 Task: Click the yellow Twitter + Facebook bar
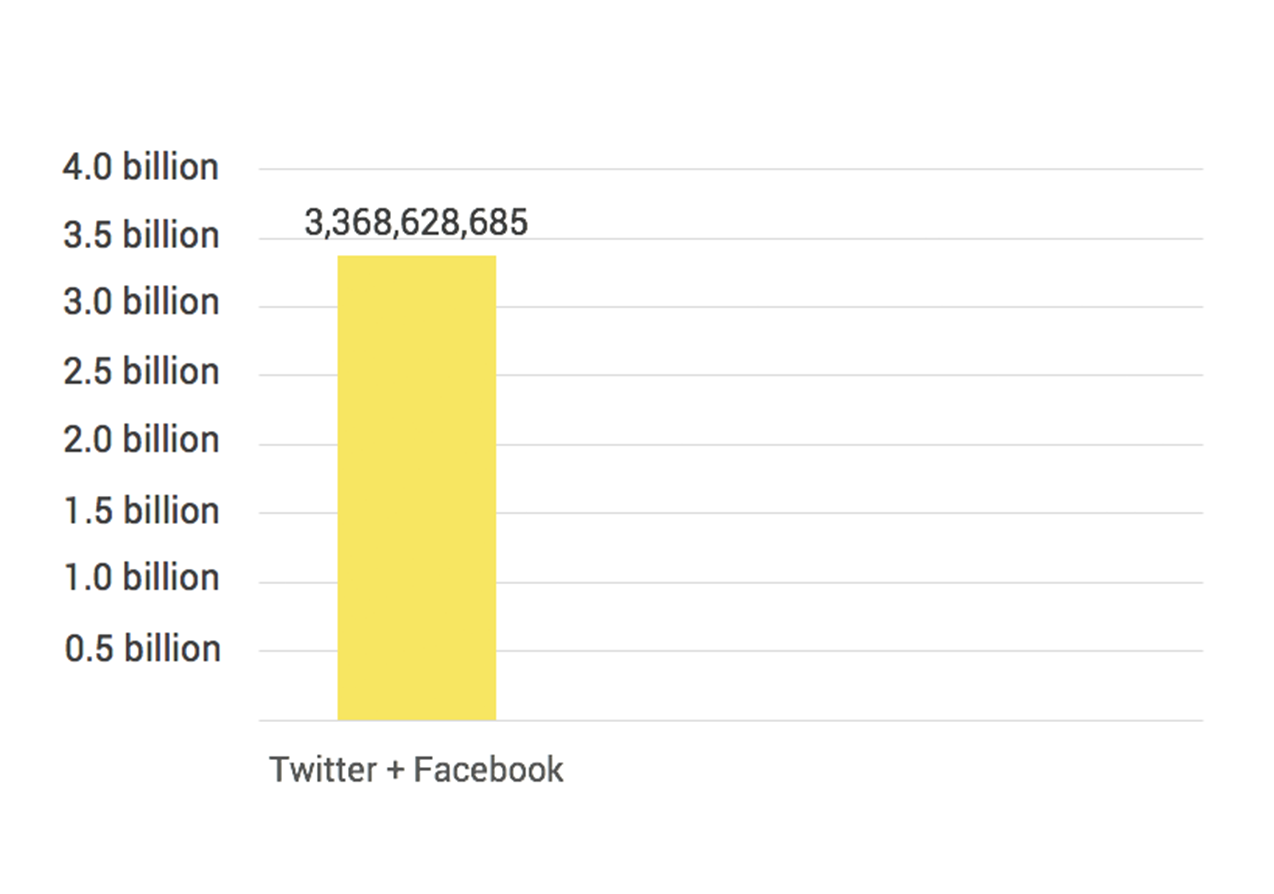[416, 488]
